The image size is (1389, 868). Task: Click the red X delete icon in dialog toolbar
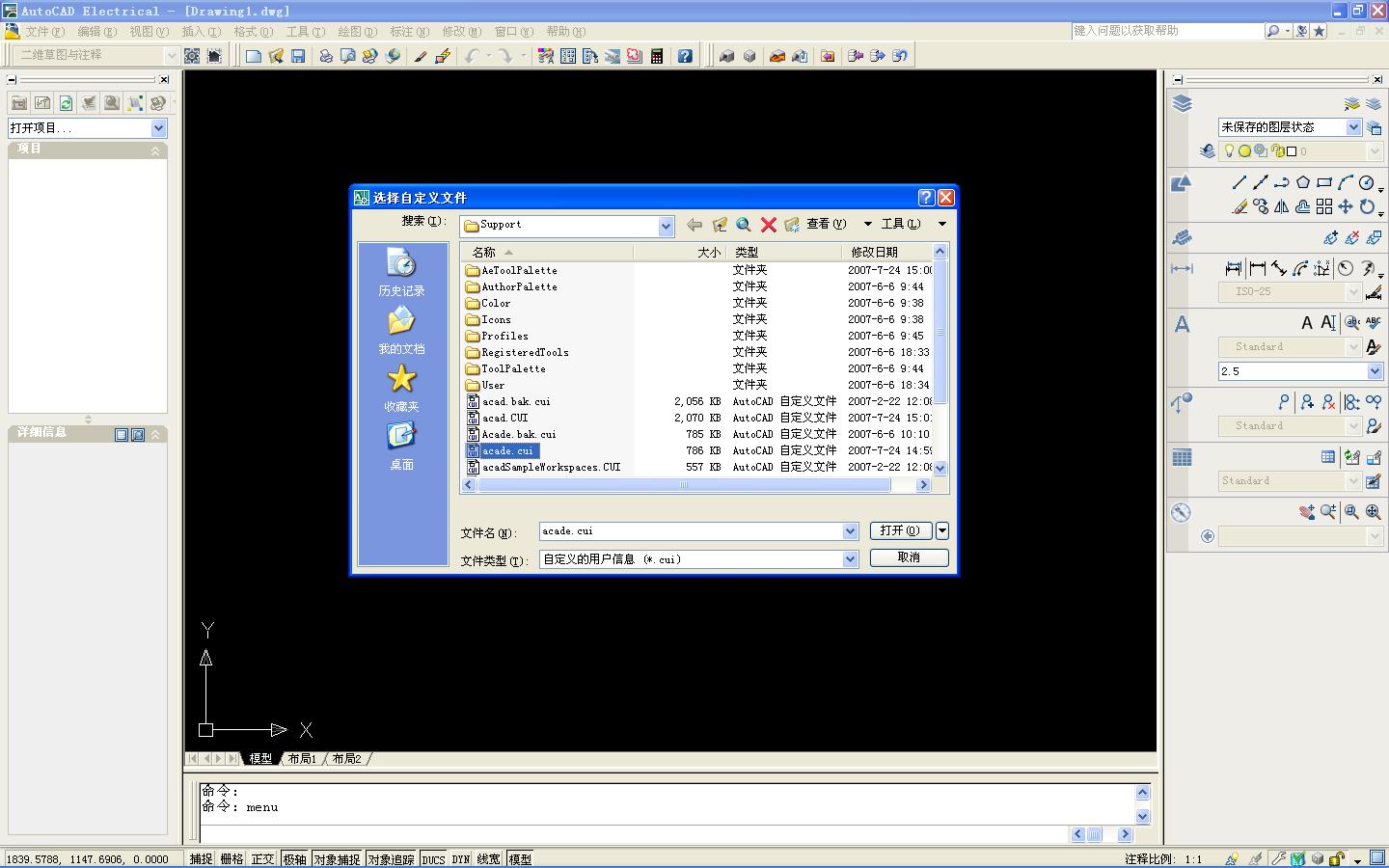tap(769, 225)
